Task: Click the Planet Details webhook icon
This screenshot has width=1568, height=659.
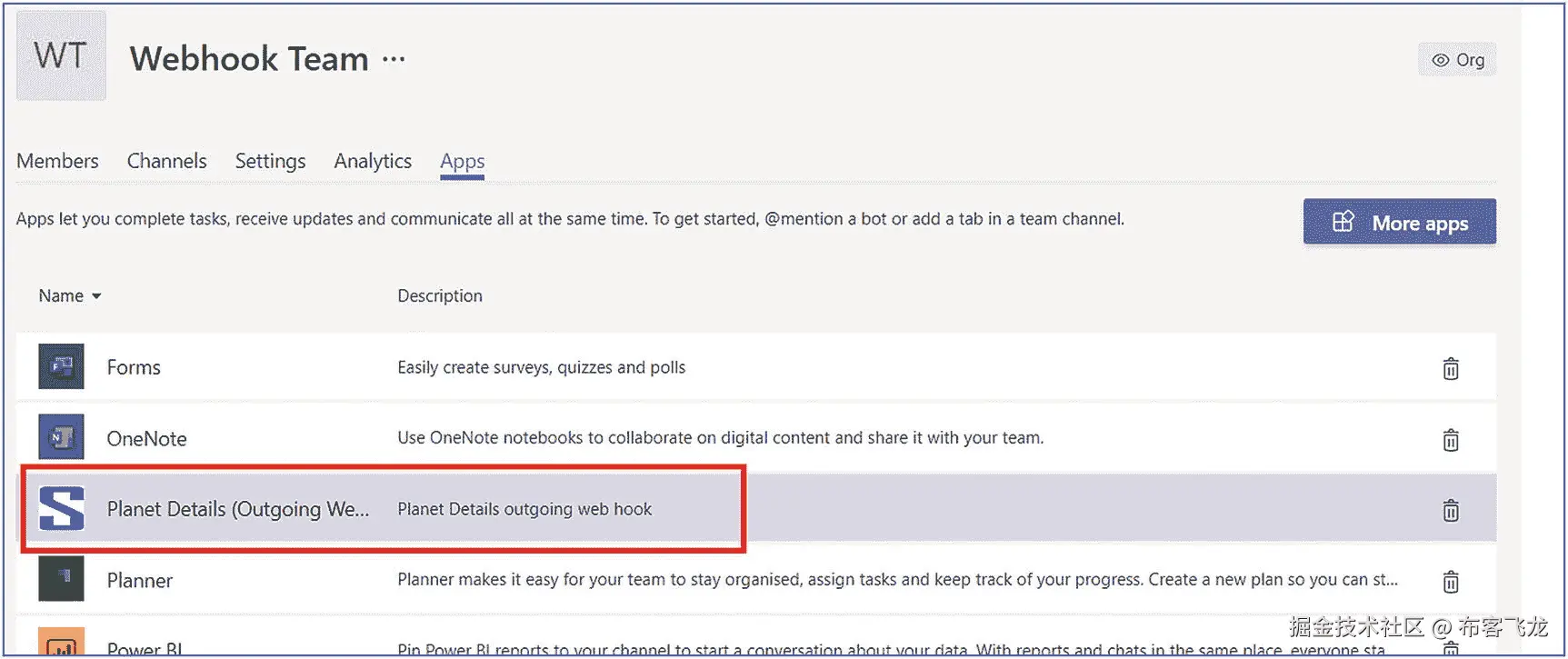Action: [61, 508]
